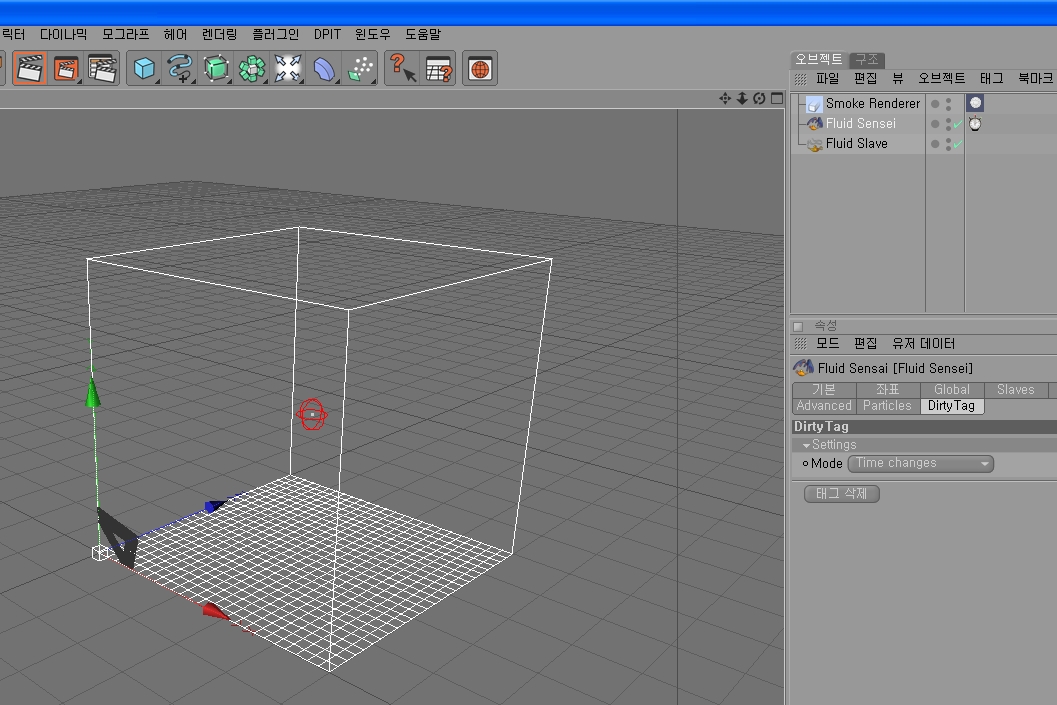The height and width of the screenshot is (705, 1057).
Task: Open the 윈도우 menu
Action: pos(373,34)
